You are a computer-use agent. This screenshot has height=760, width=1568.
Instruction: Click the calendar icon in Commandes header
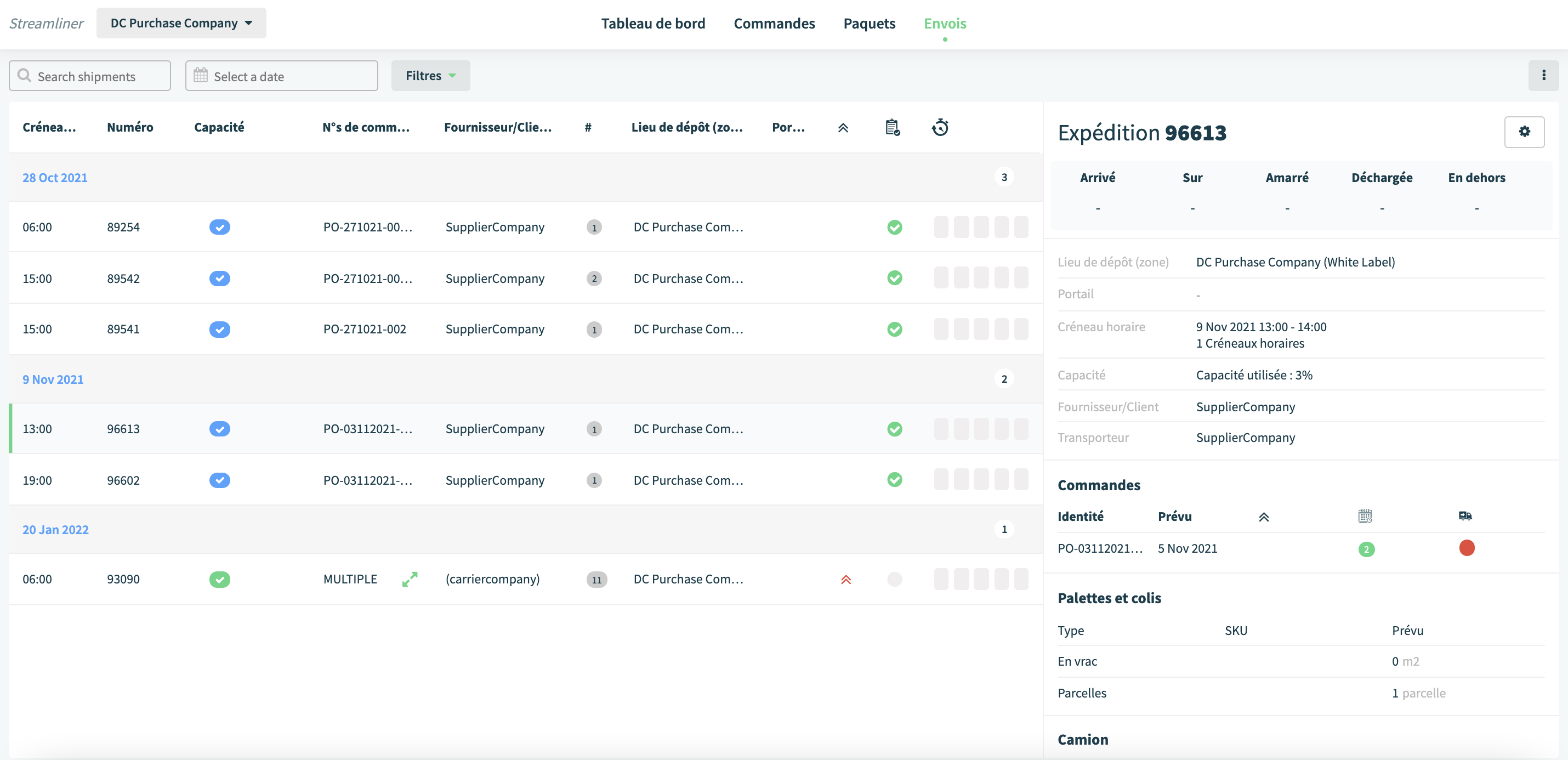click(1365, 517)
